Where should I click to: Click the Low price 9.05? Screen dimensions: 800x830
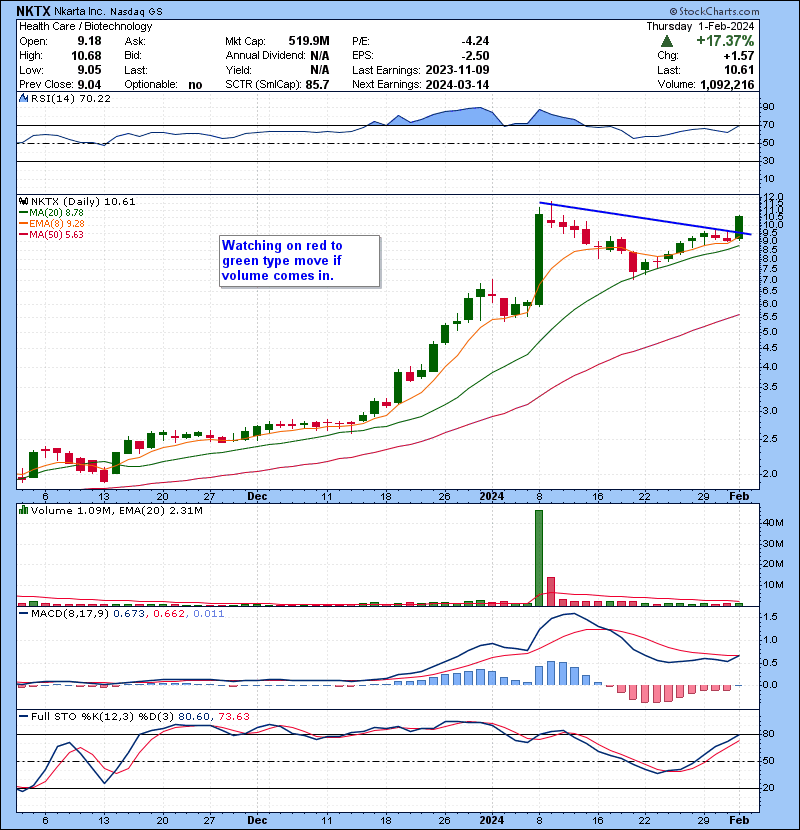pyautogui.click(x=89, y=70)
